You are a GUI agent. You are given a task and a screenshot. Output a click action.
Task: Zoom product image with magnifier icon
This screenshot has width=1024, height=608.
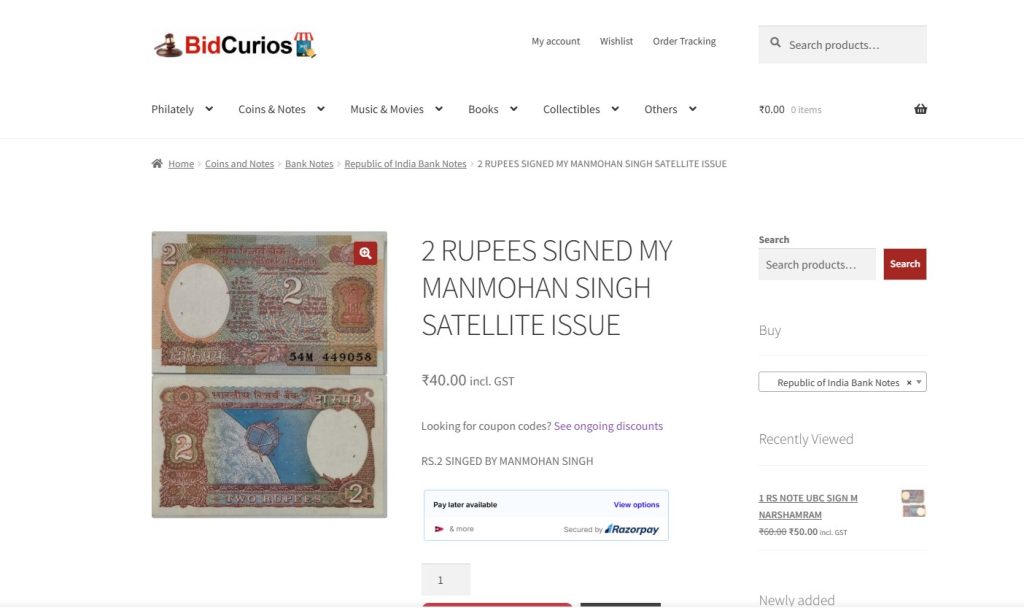[x=365, y=253]
